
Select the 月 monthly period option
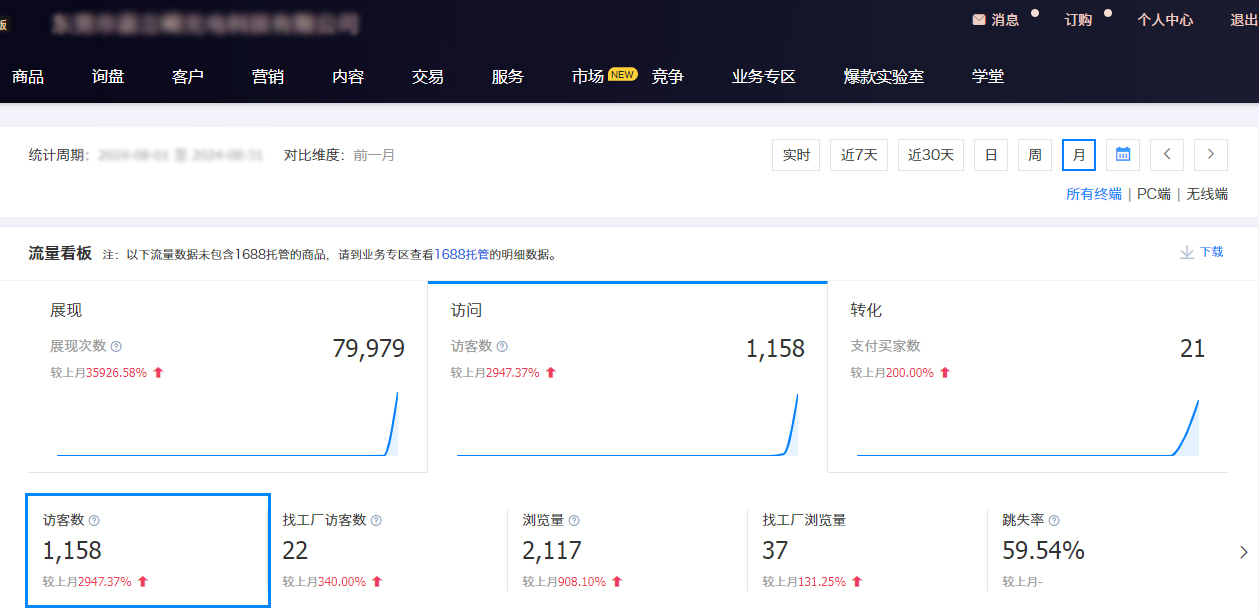click(1079, 155)
